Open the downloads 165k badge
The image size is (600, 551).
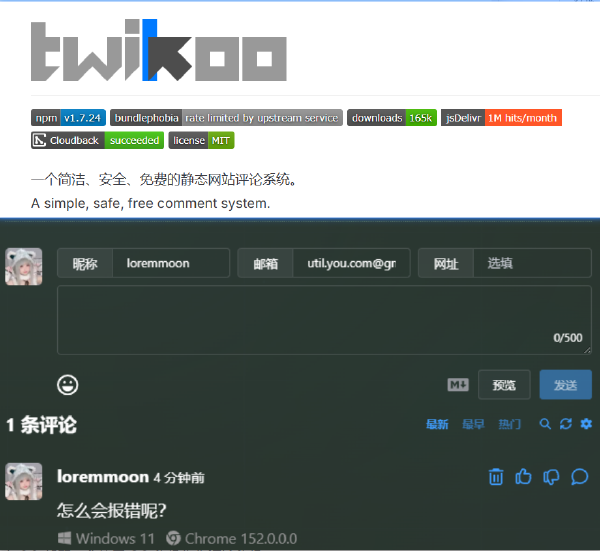click(x=392, y=118)
